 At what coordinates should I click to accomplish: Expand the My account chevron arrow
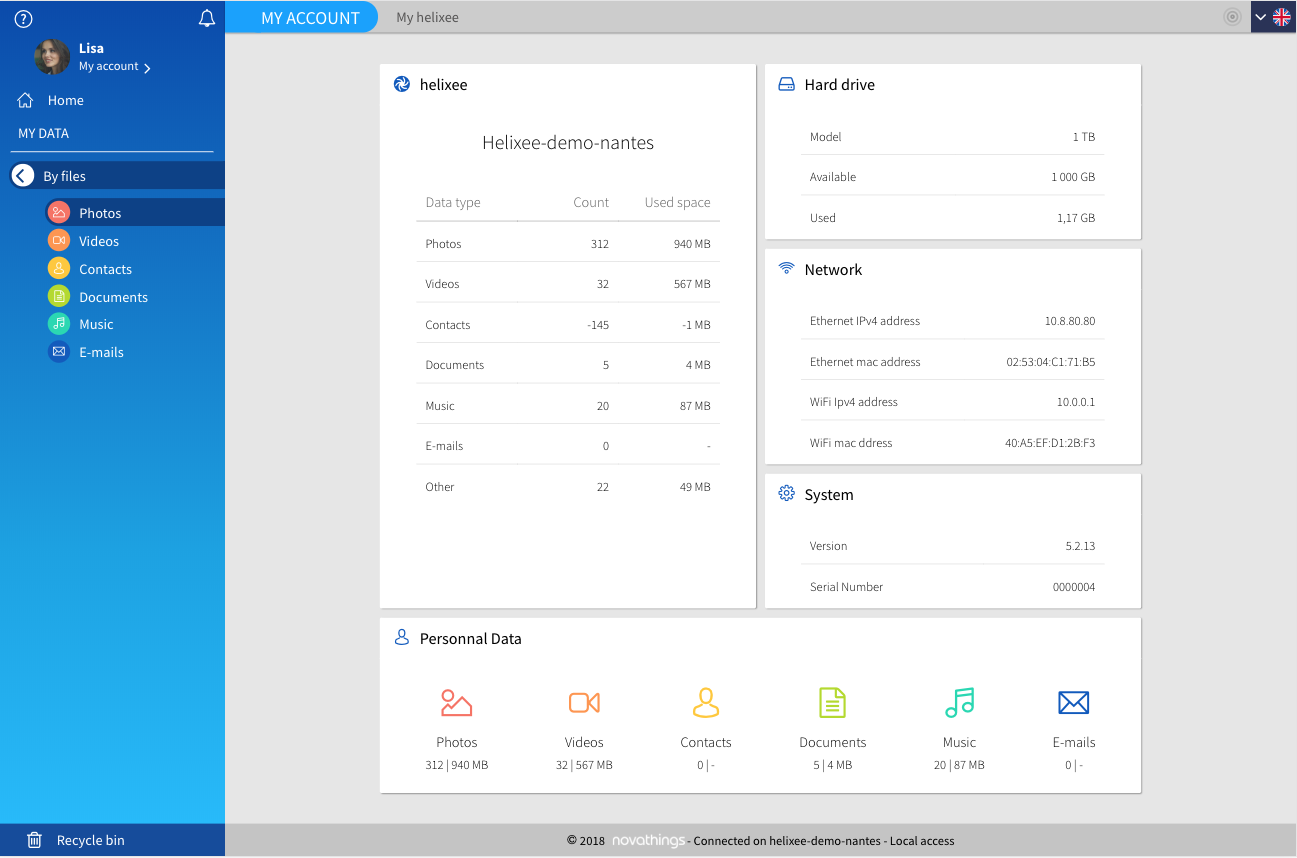(x=148, y=68)
